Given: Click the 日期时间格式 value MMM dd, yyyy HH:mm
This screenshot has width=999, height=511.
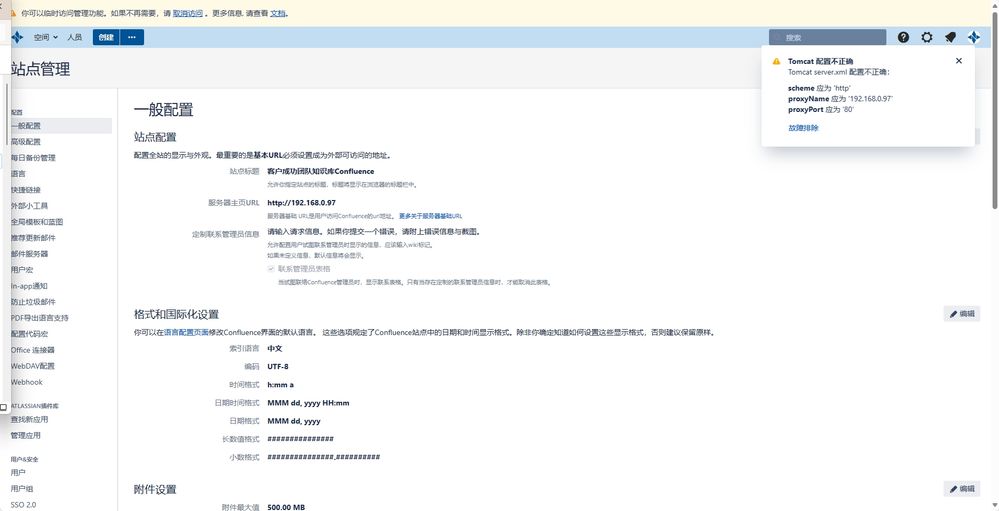Looking at the screenshot, I should tap(308, 403).
